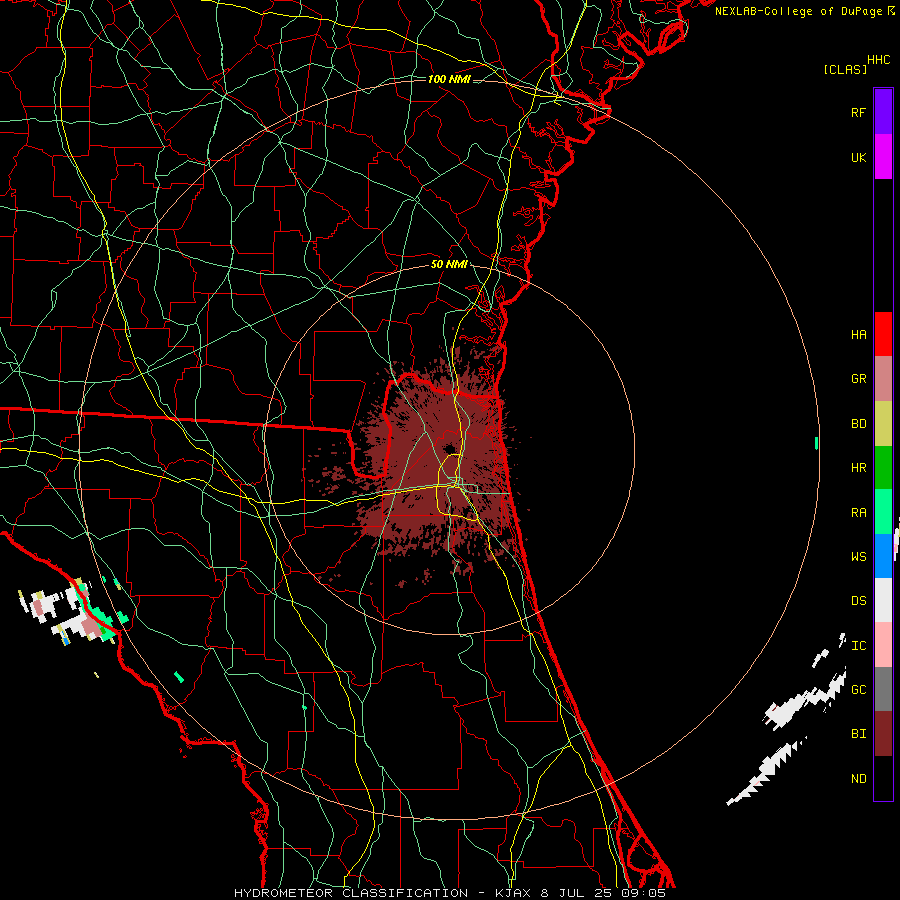Click the "RF" legend label
The width and height of the screenshot is (900, 900).
click(858, 112)
